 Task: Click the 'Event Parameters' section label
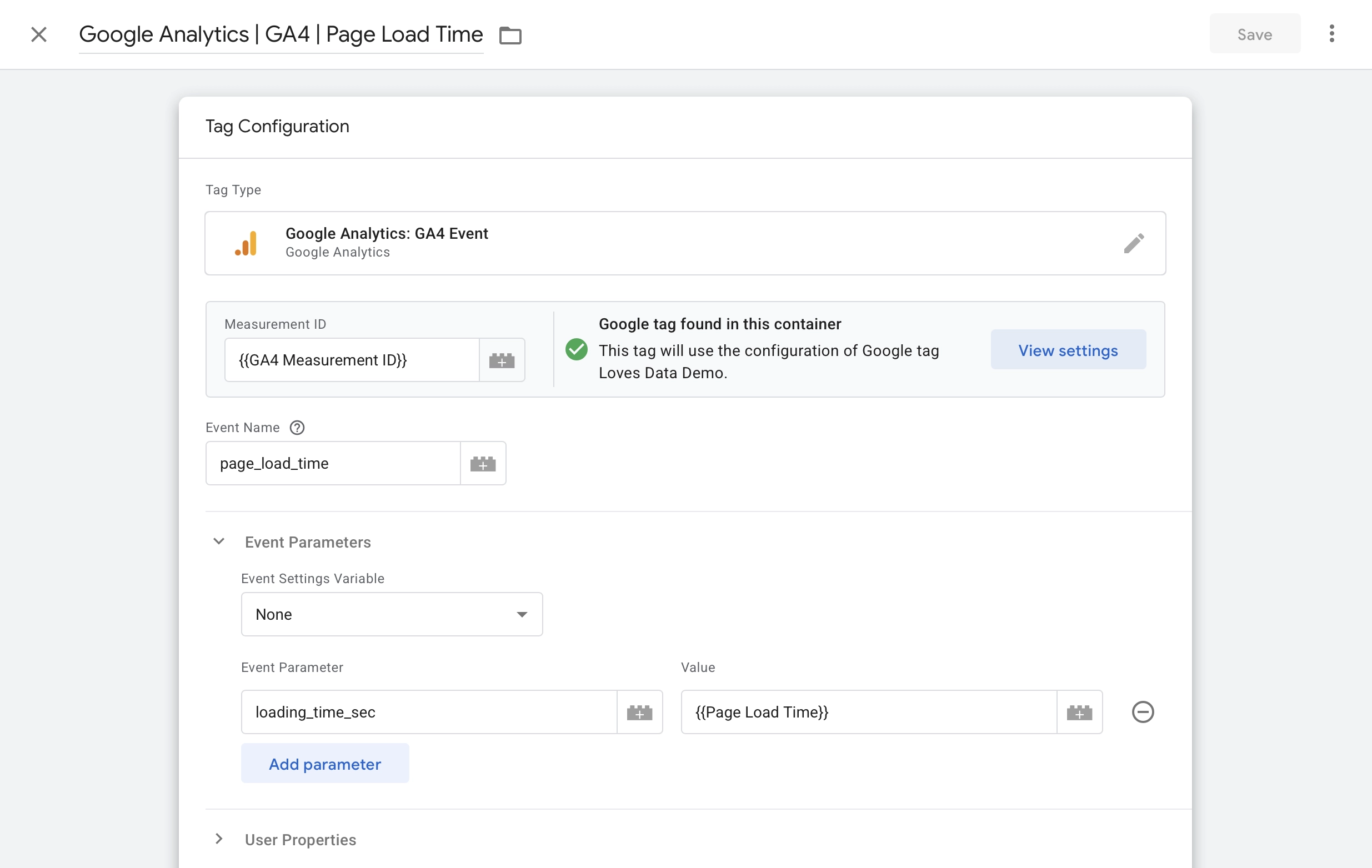click(x=308, y=542)
